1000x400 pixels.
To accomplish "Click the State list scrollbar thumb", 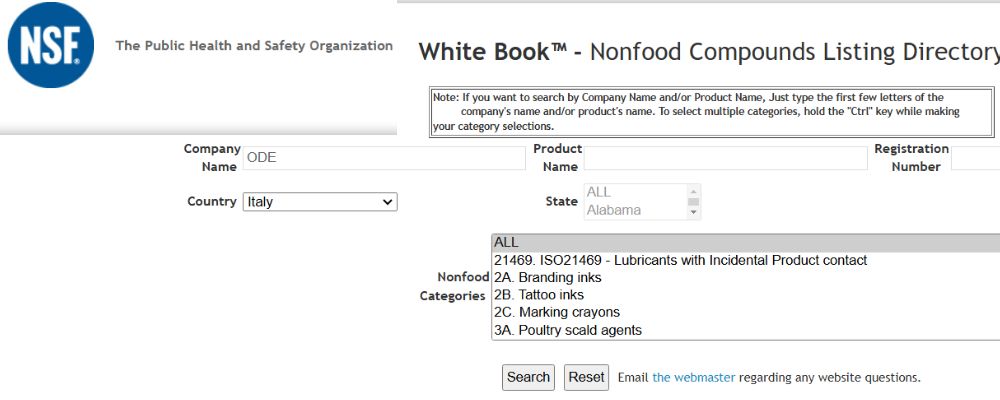I will [x=694, y=201].
